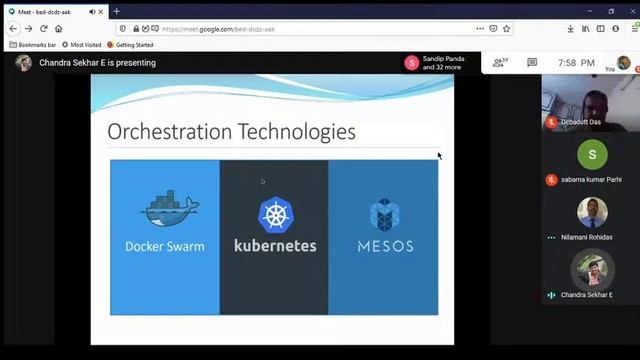Bookmark this page with the star
This screenshot has width=640, height=360.
(507, 29)
